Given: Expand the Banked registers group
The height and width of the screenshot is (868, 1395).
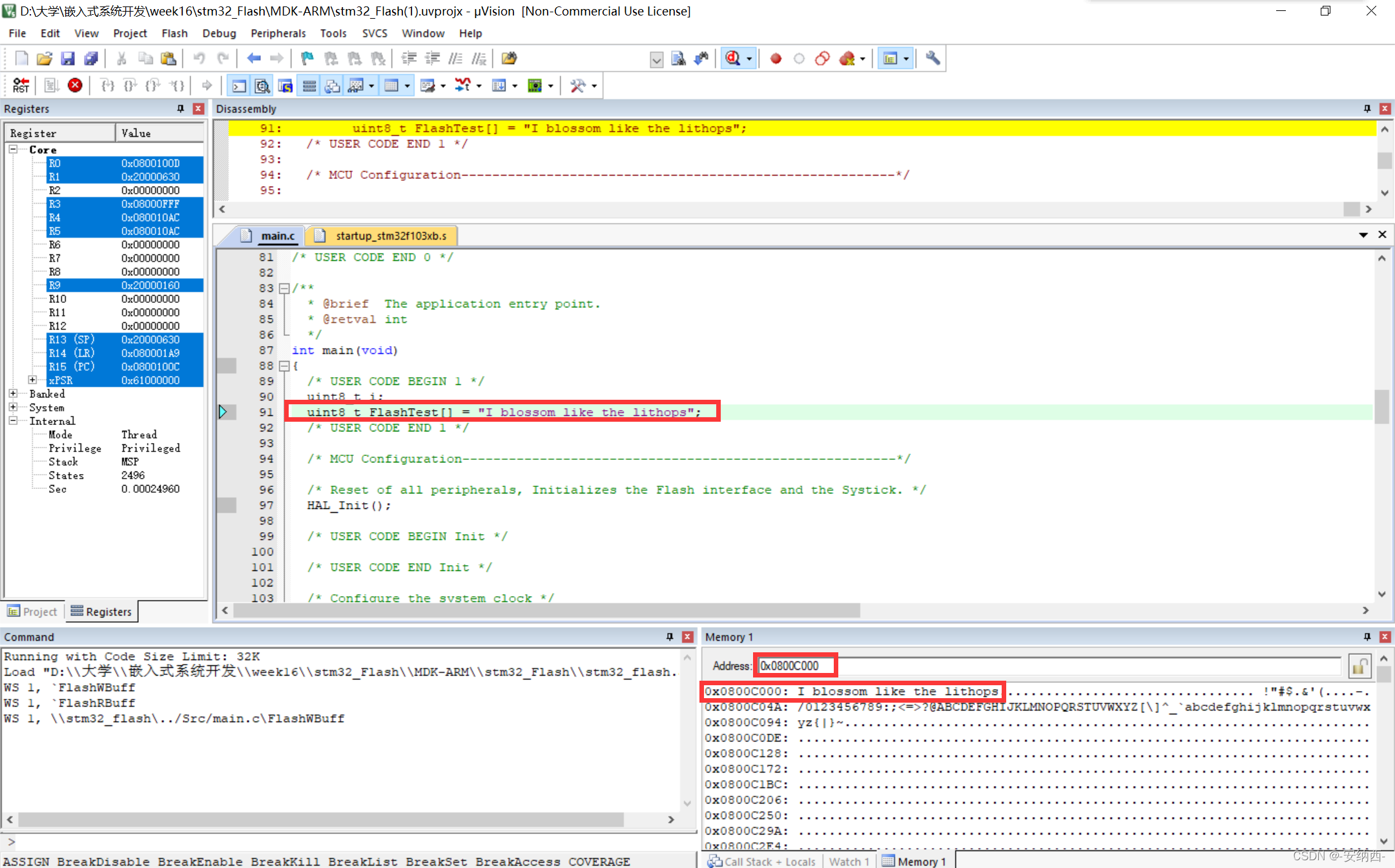Looking at the screenshot, I should (x=13, y=393).
